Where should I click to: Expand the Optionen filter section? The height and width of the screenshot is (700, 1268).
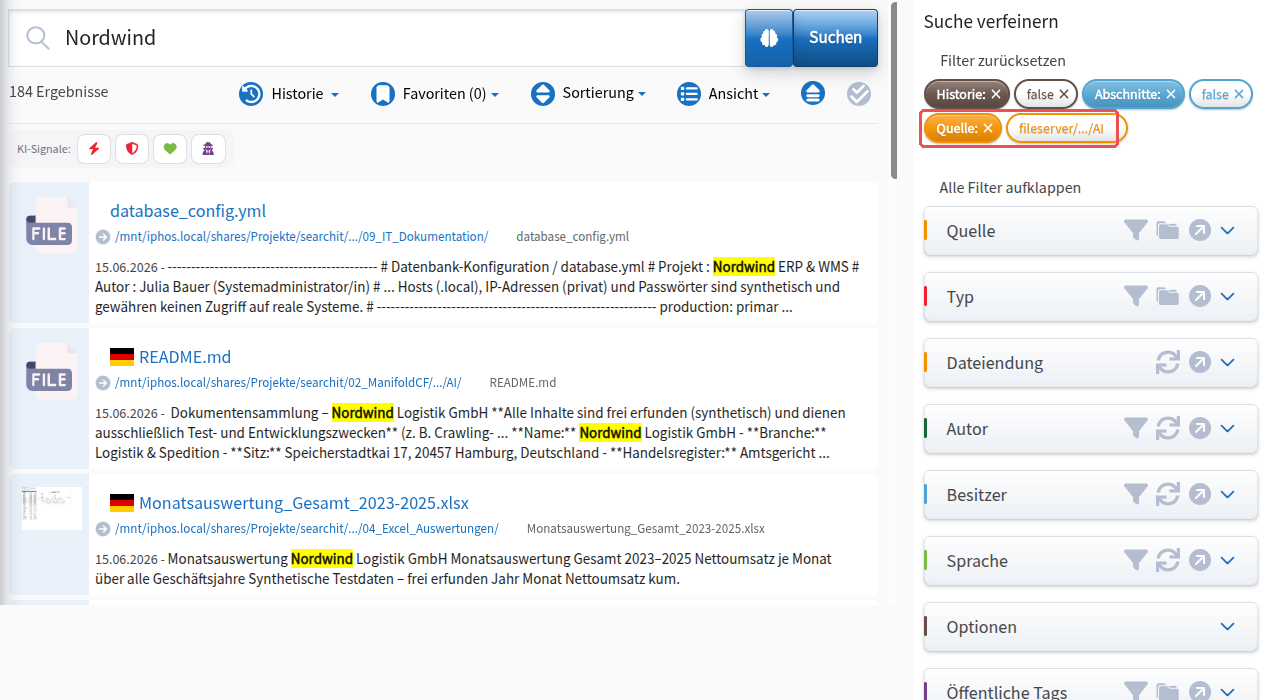pyautogui.click(x=1090, y=627)
